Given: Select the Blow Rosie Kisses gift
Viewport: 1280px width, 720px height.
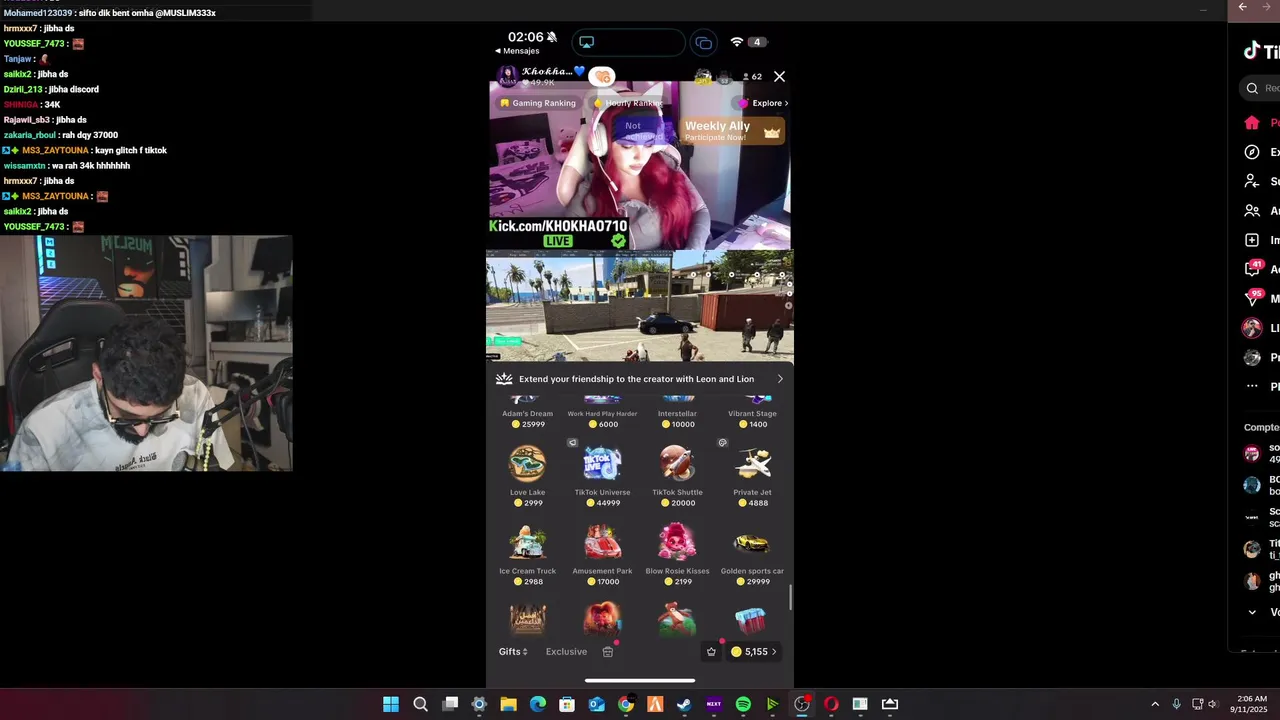Looking at the screenshot, I should [x=677, y=555].
